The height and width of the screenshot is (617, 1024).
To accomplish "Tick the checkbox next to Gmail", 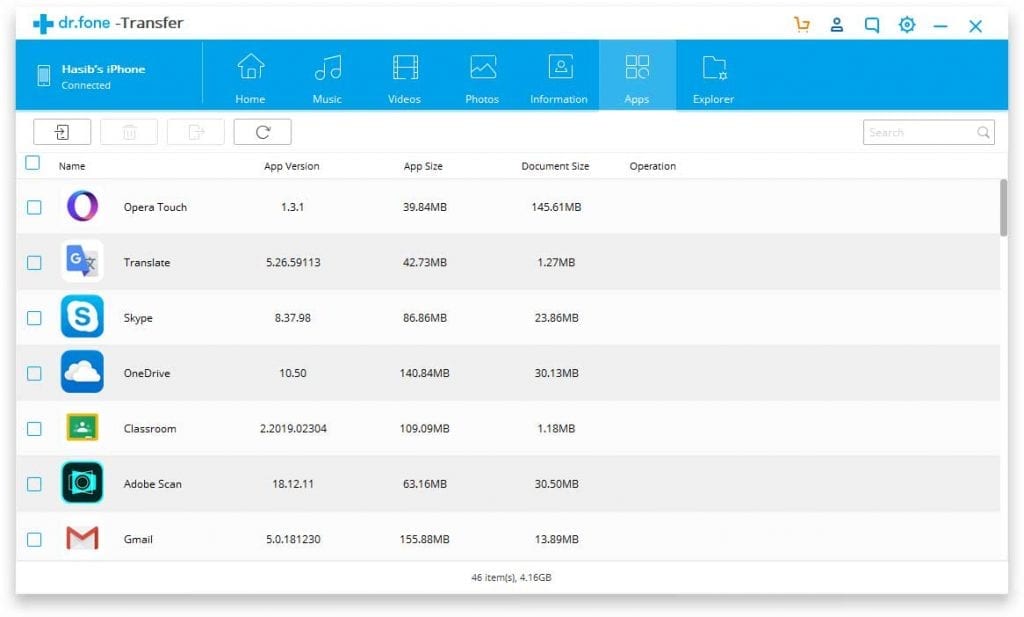I will 34,539.
